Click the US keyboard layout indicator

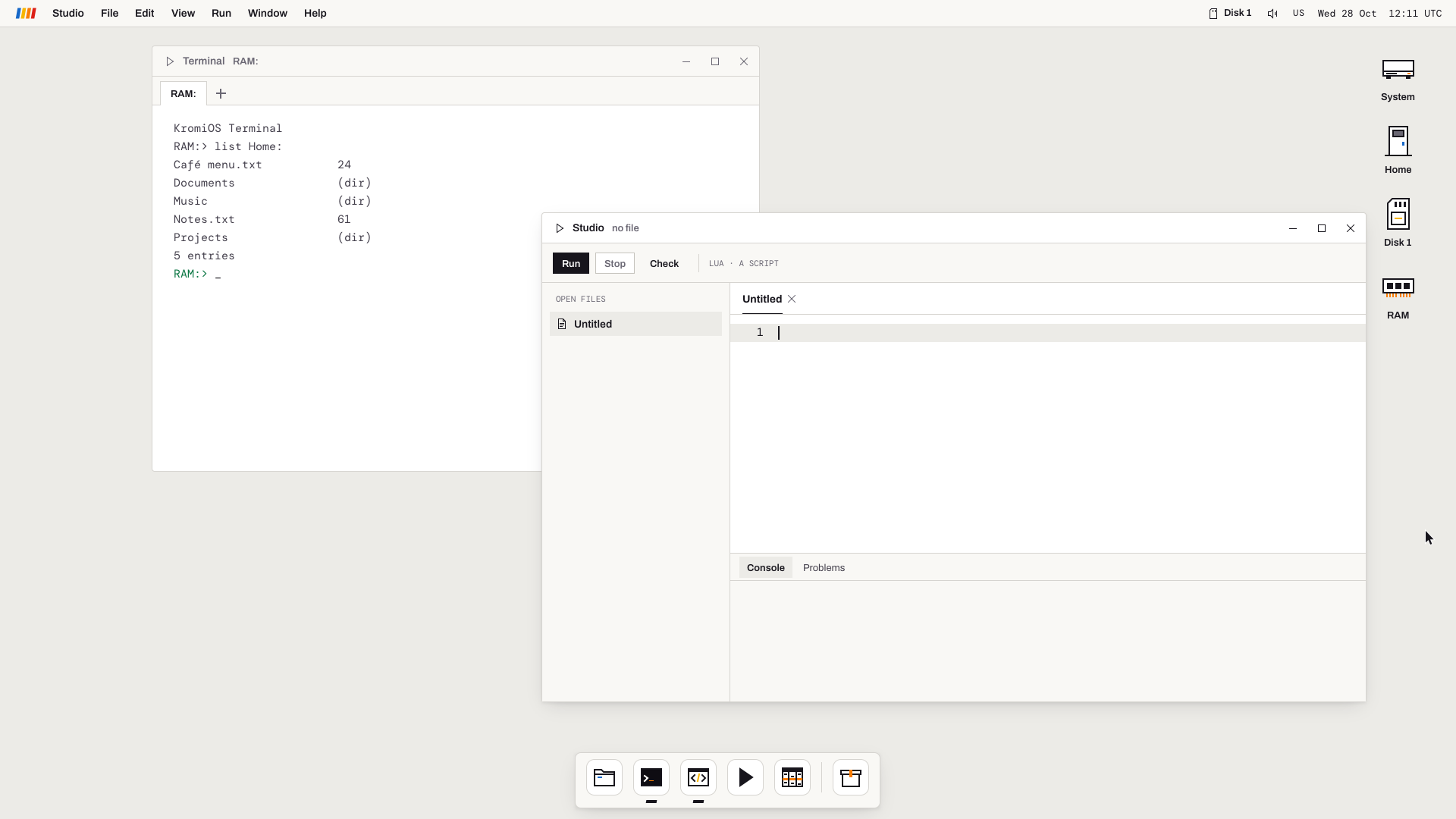(x=1299, y=14)
